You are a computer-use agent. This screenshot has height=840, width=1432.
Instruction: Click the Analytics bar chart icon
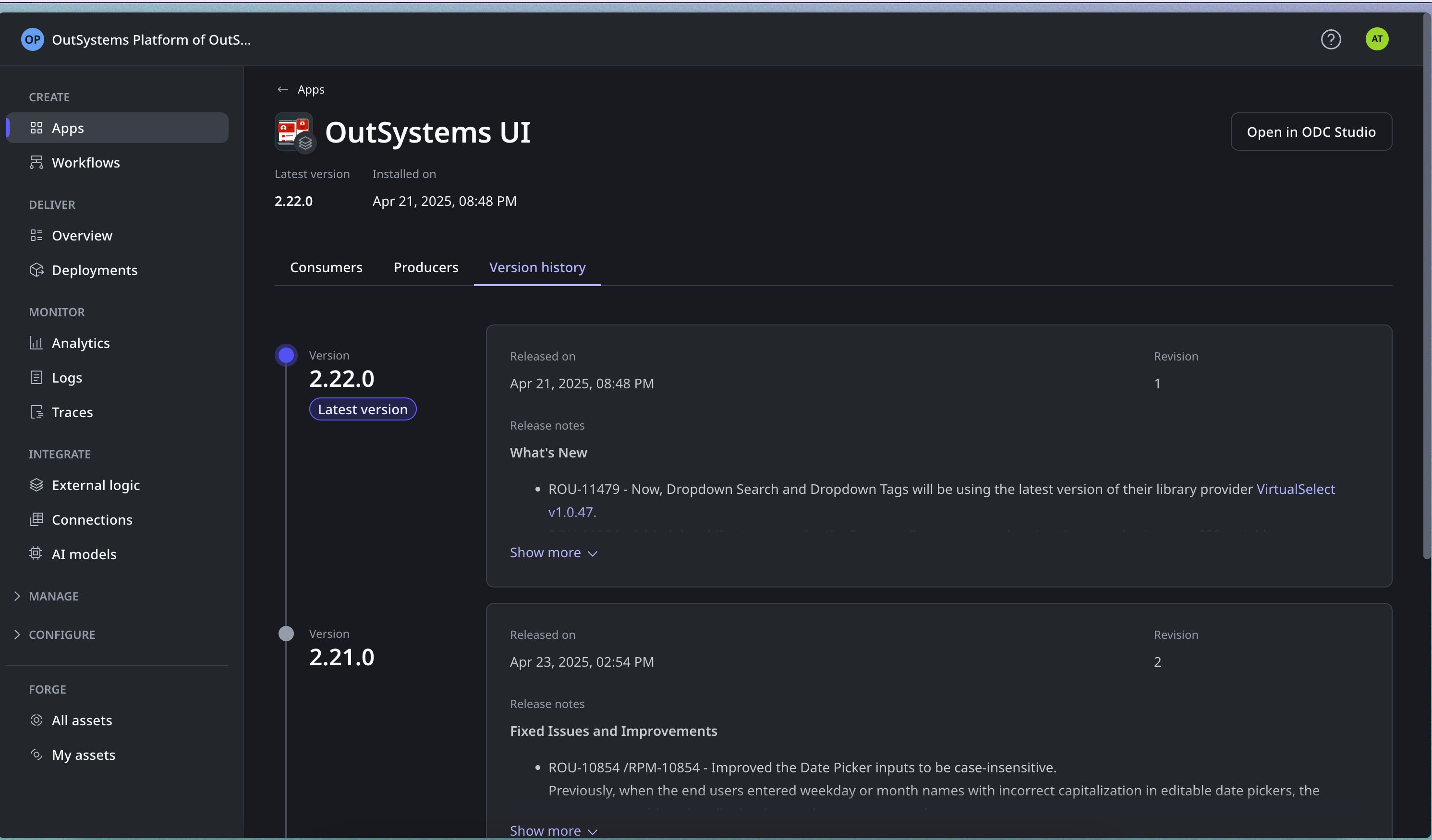[36, 342]
